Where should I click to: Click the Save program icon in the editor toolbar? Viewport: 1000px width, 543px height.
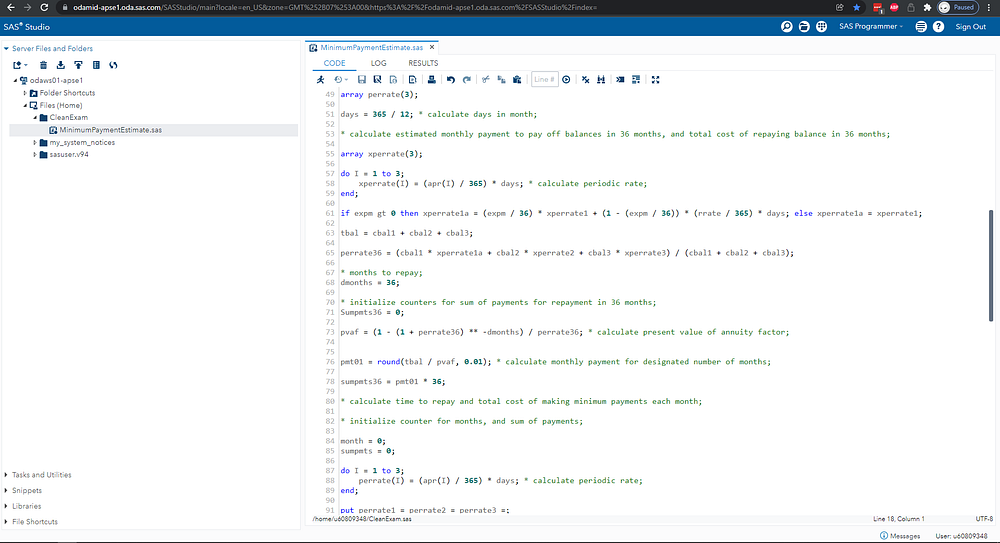361,79
